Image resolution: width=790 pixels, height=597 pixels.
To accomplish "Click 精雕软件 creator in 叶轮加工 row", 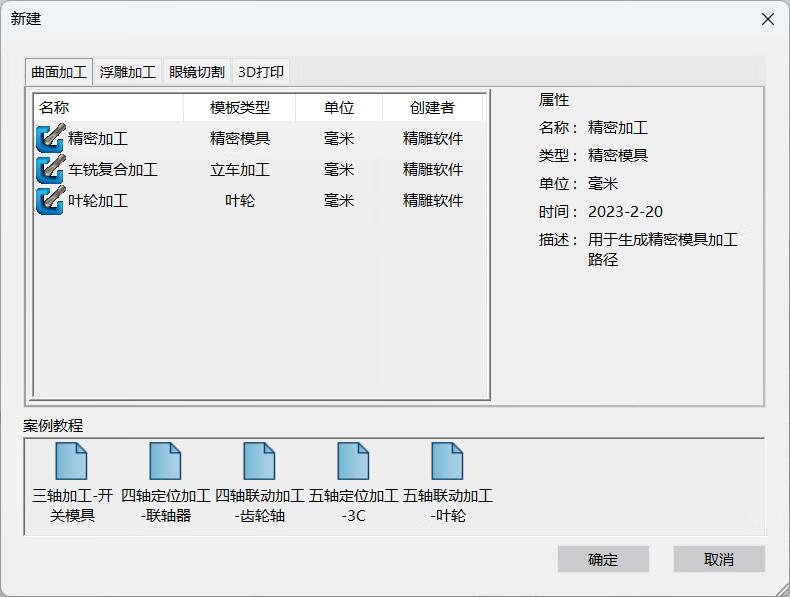I will pyautogui.click(x=433, y=201).
